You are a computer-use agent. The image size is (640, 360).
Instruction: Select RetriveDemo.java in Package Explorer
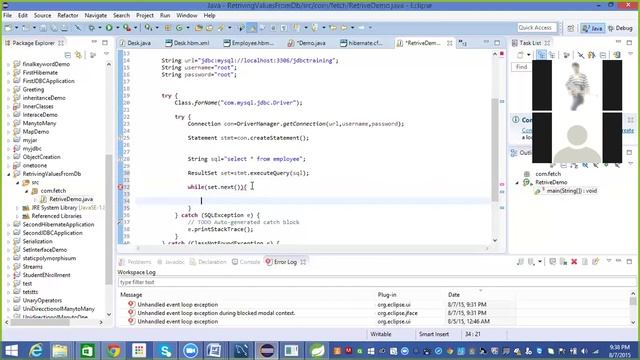(x=71, y=199)
